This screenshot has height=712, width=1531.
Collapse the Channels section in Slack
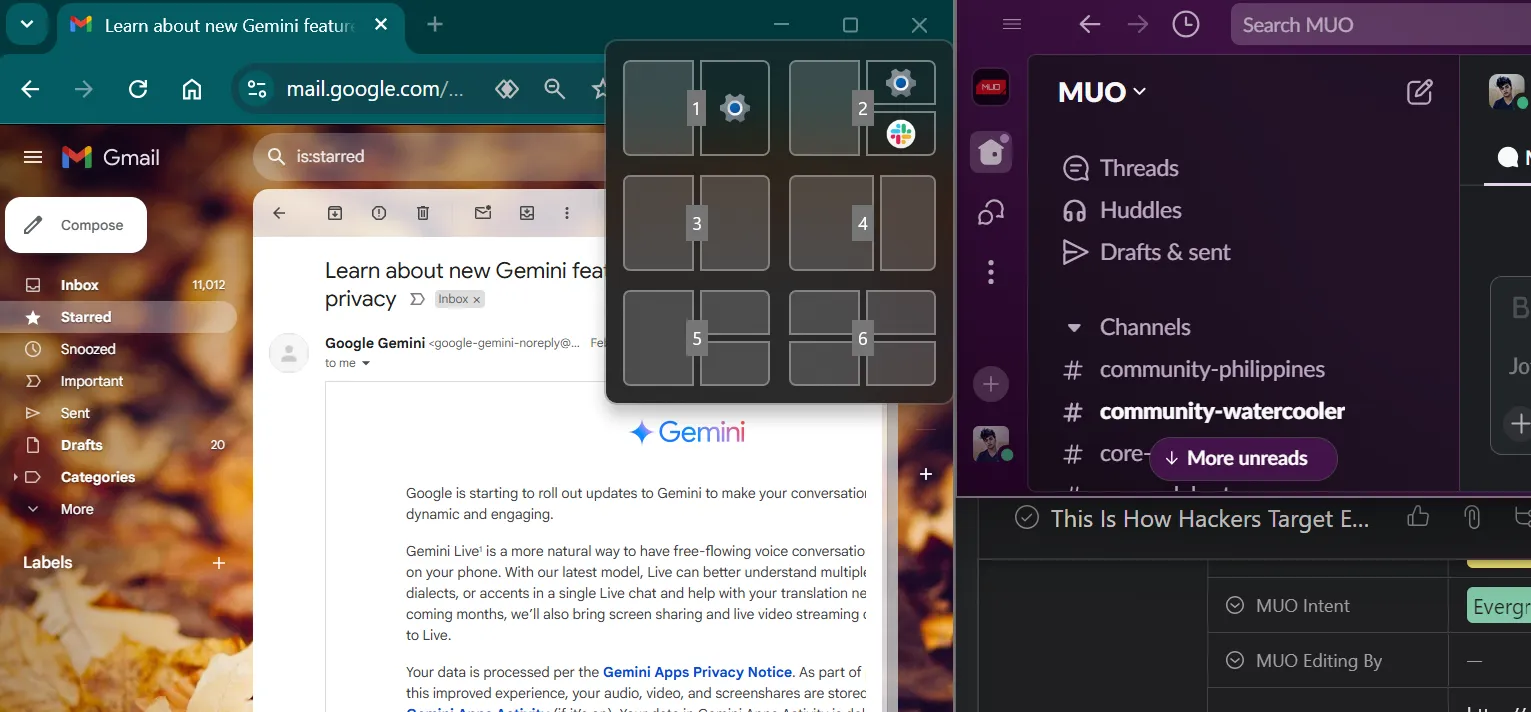tap(1074, 327)
